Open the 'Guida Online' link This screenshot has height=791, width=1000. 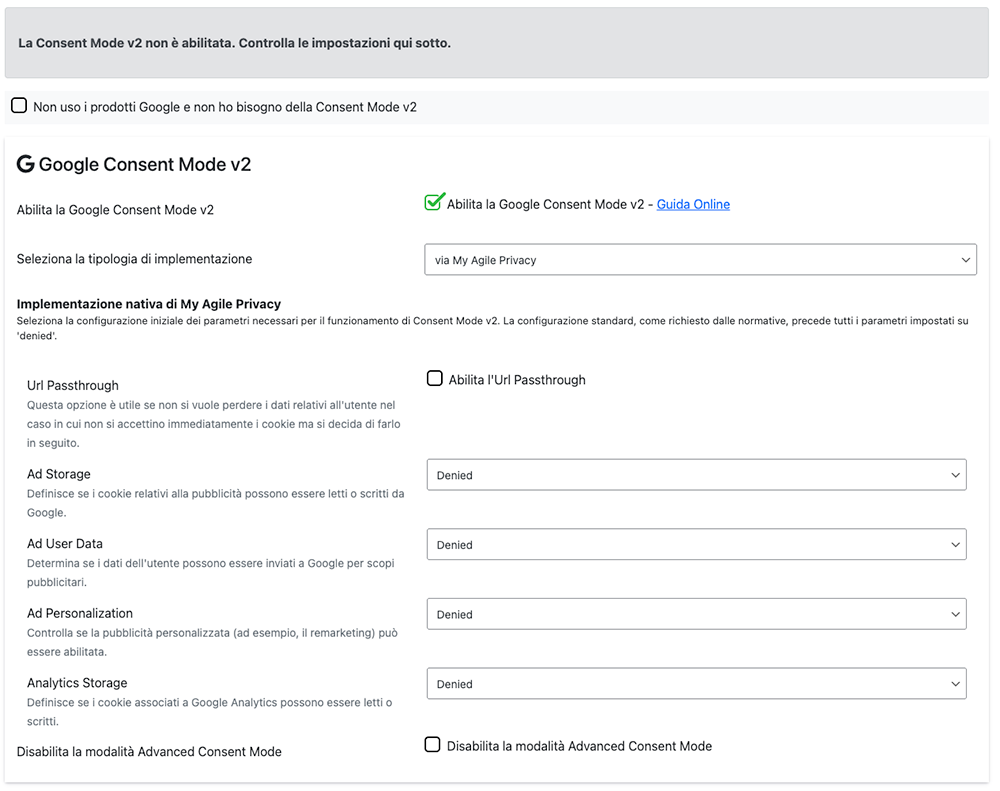pos(693,205)
